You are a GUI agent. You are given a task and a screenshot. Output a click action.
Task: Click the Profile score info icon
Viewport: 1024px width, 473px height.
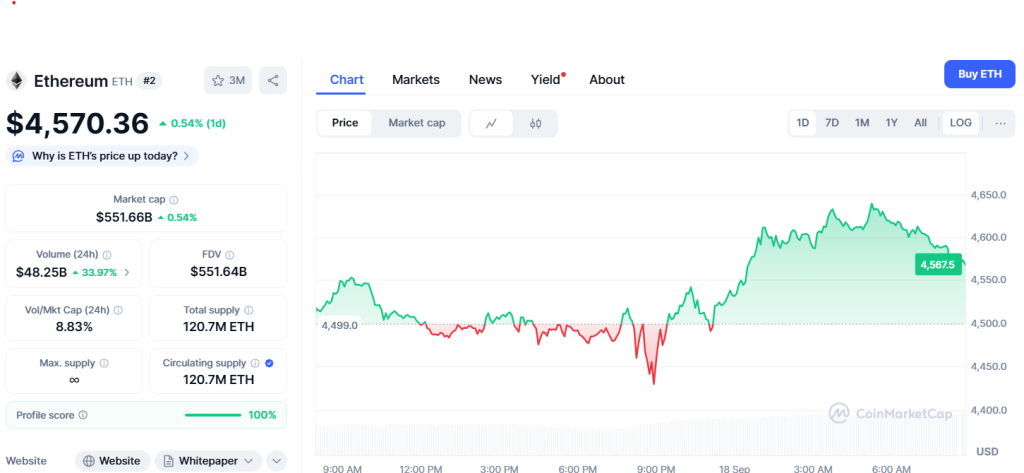pyautogui.click(x=83, y=415)
